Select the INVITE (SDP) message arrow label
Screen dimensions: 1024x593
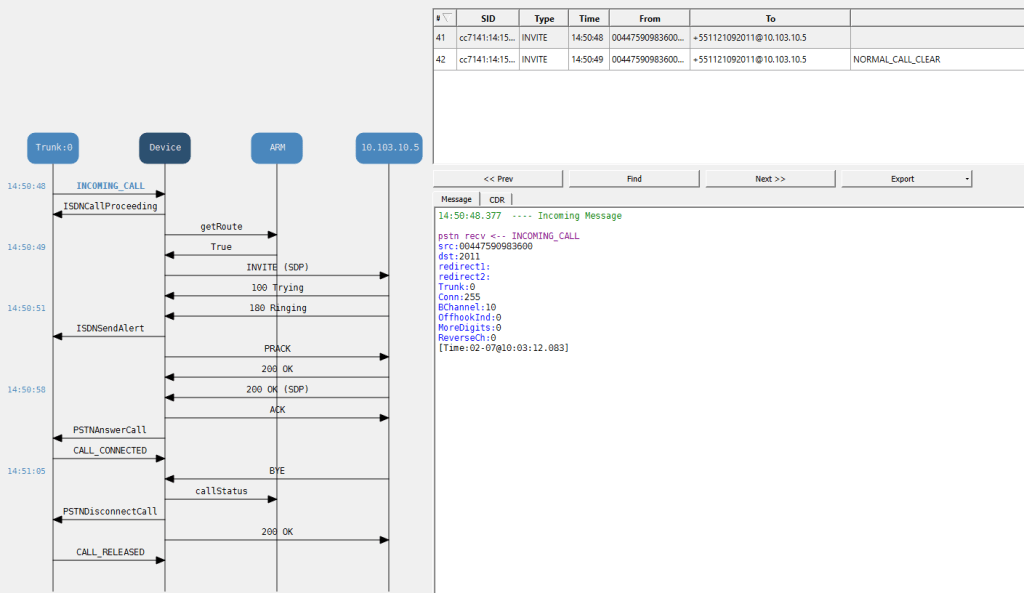[x=277, y=267]
